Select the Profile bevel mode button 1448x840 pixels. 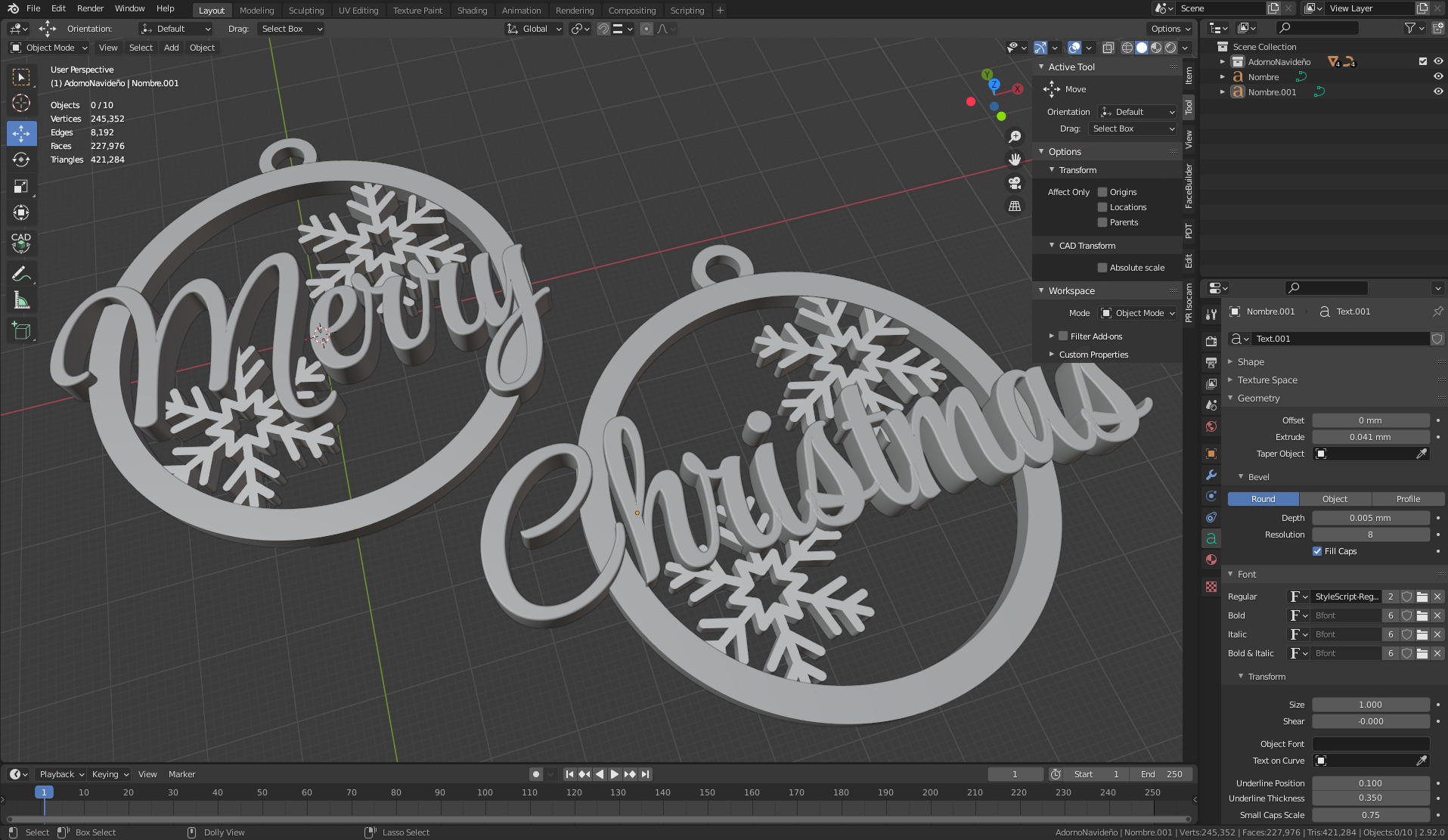click(1408, 499)
